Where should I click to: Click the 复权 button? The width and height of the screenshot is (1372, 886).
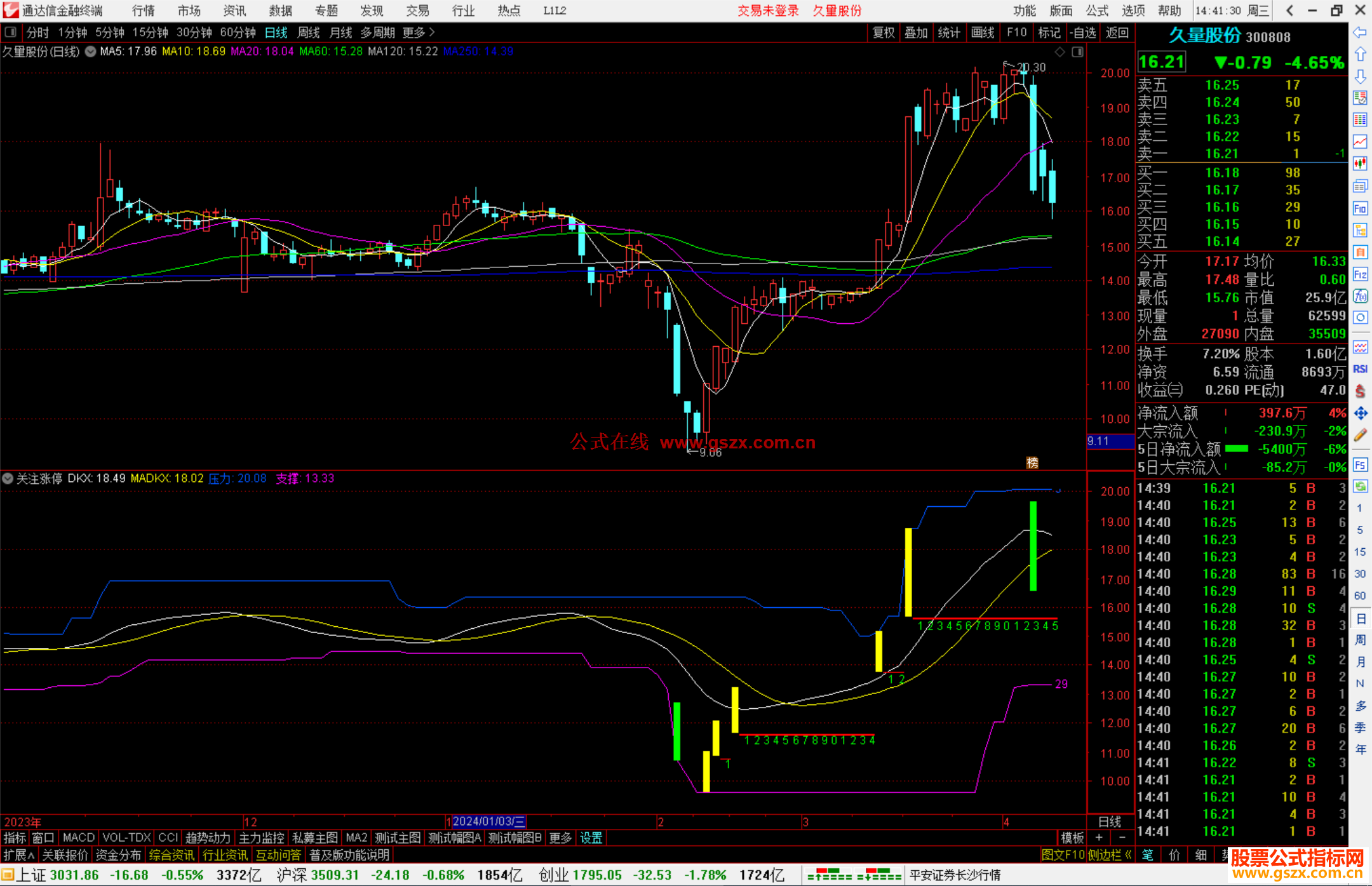coord(883,32)
